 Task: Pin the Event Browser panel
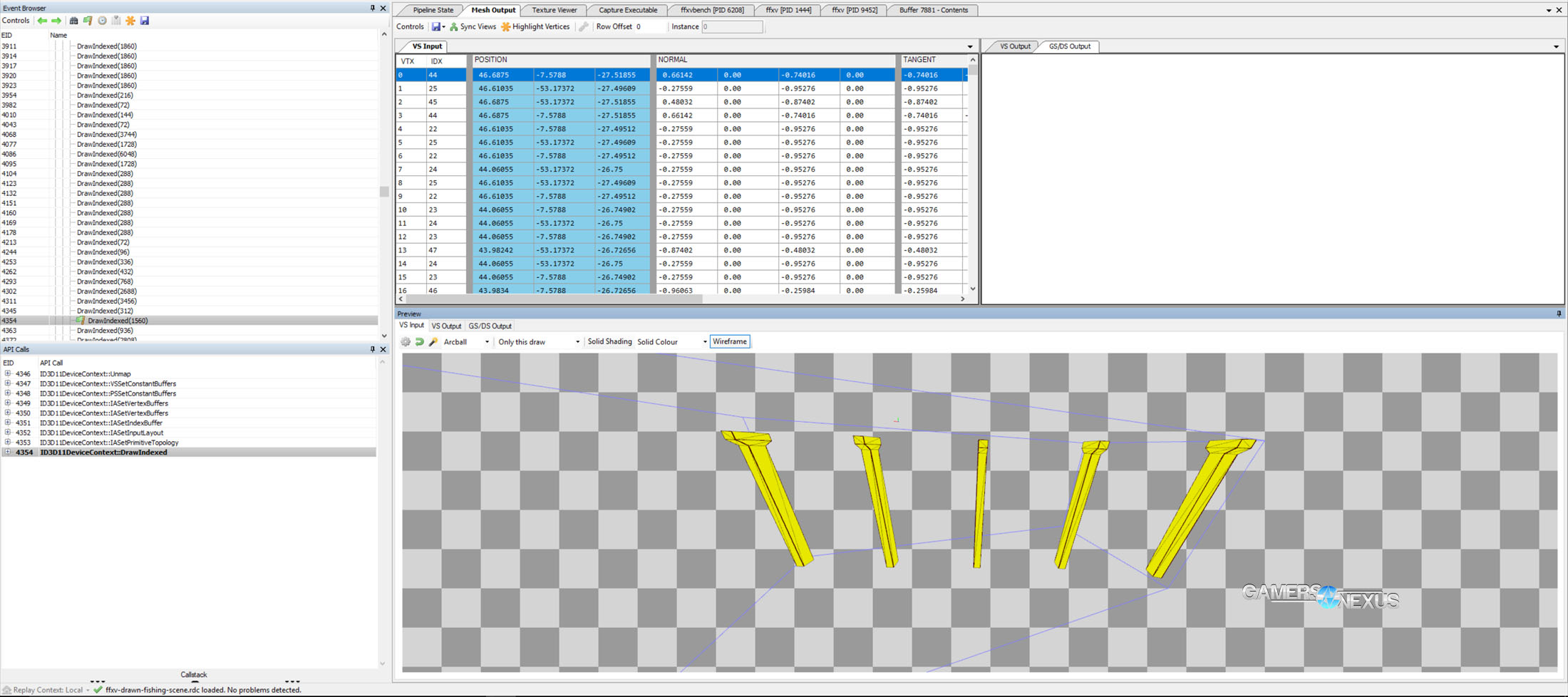372,8
